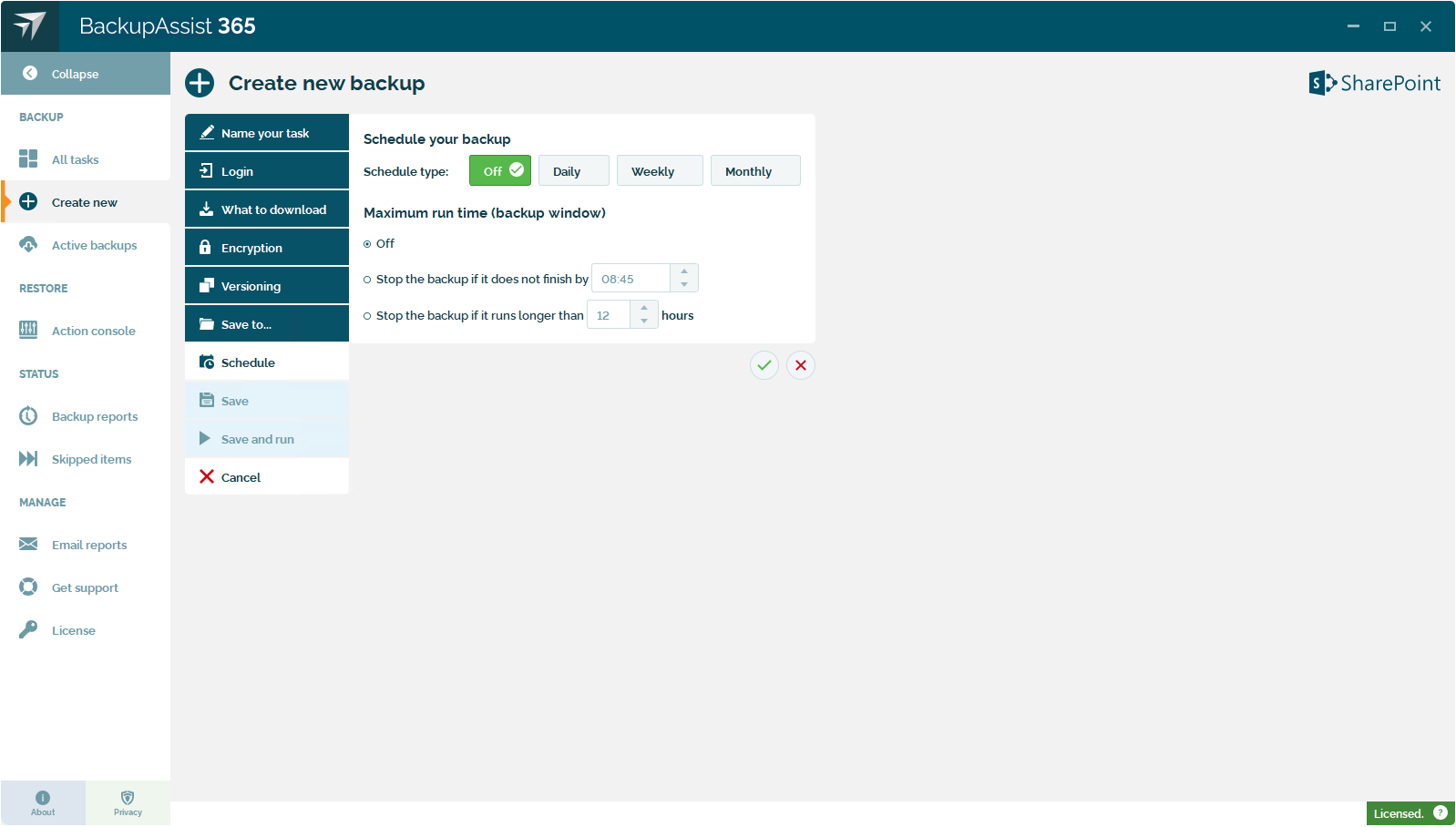1456x827 pixels.
Task: View Skipped items page
Action: click(x=86, y=458)
